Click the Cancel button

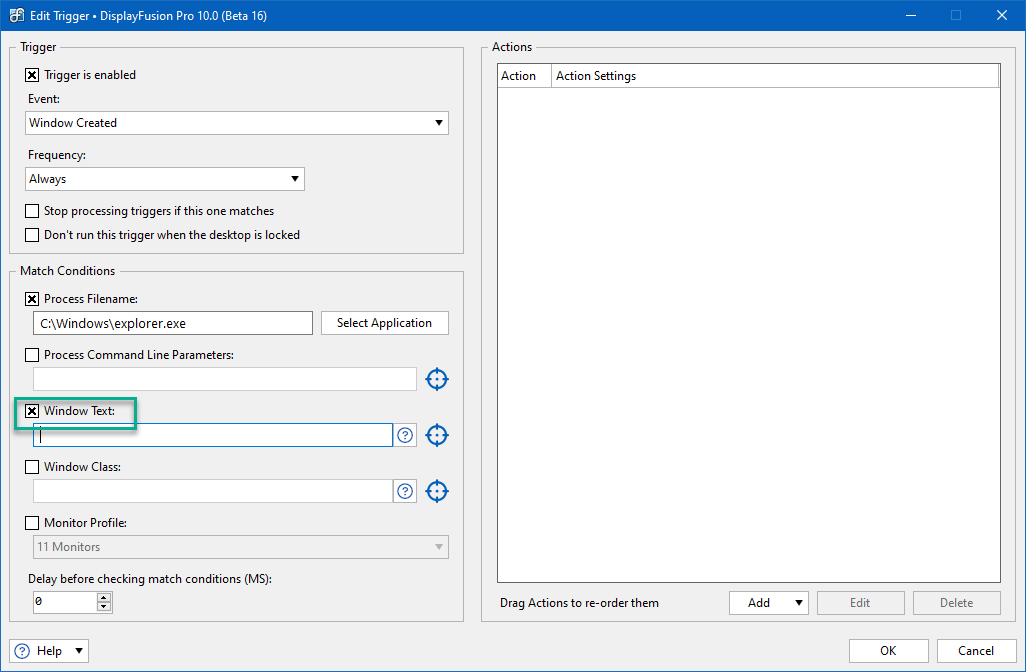point(976,651)
